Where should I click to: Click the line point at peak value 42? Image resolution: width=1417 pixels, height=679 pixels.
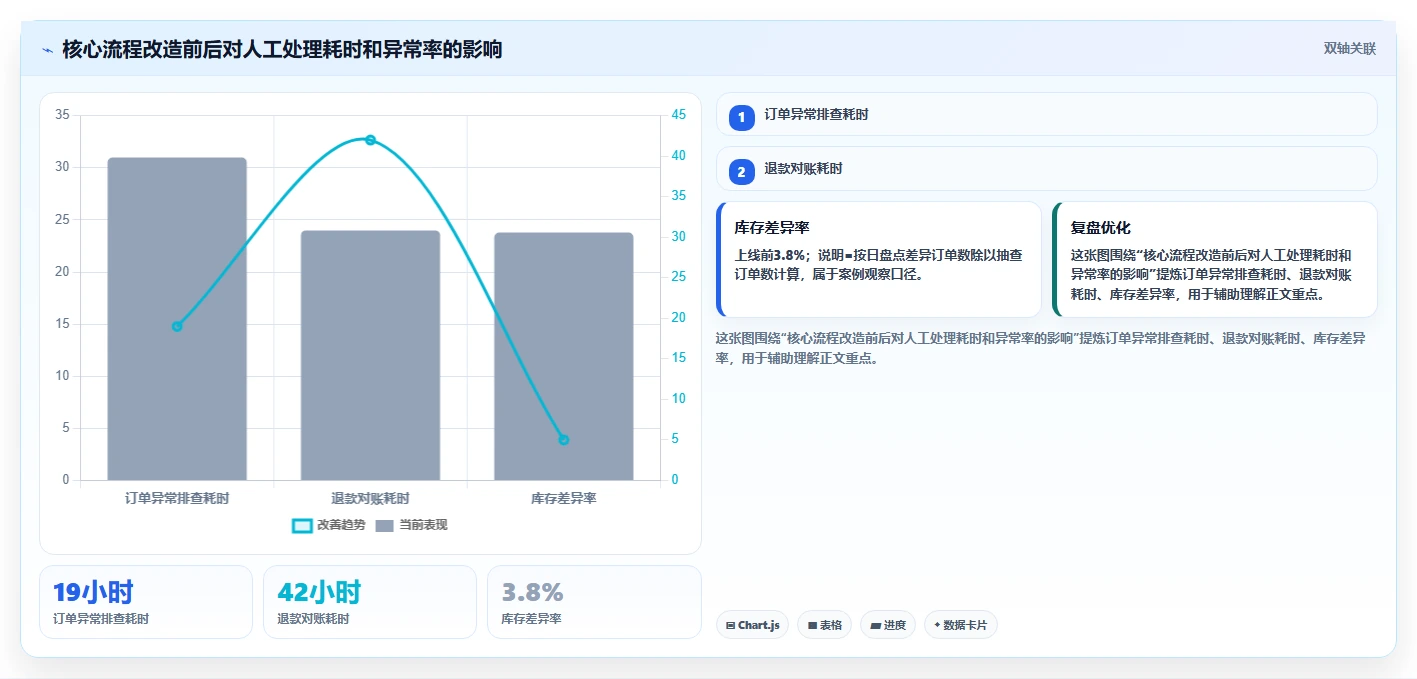pyautogui.click(x=370, y=140)
